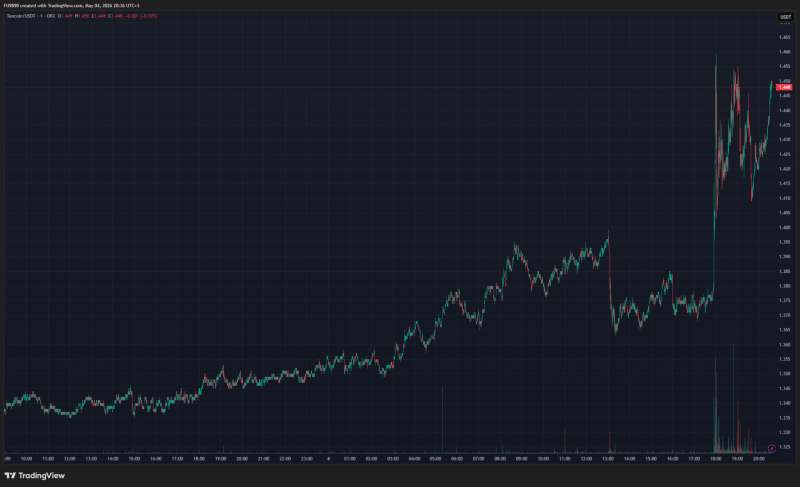Screen dimensions: 800x487
Task: Click the Toncoin/USDT symbol title in legend
Action: click(x=31, y=16)
